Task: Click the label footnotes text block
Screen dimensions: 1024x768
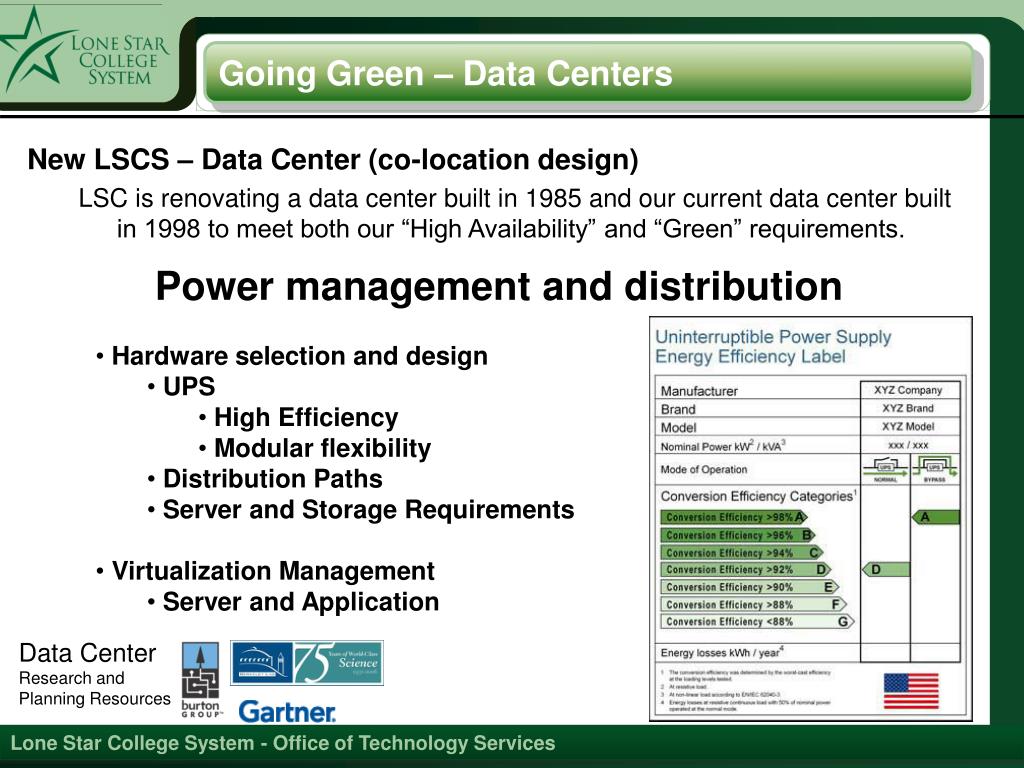Action: point(746,690)
